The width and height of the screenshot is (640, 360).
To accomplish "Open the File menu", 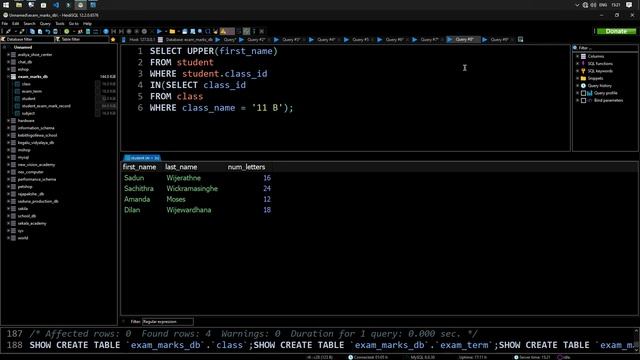I will tap(5, 24).
